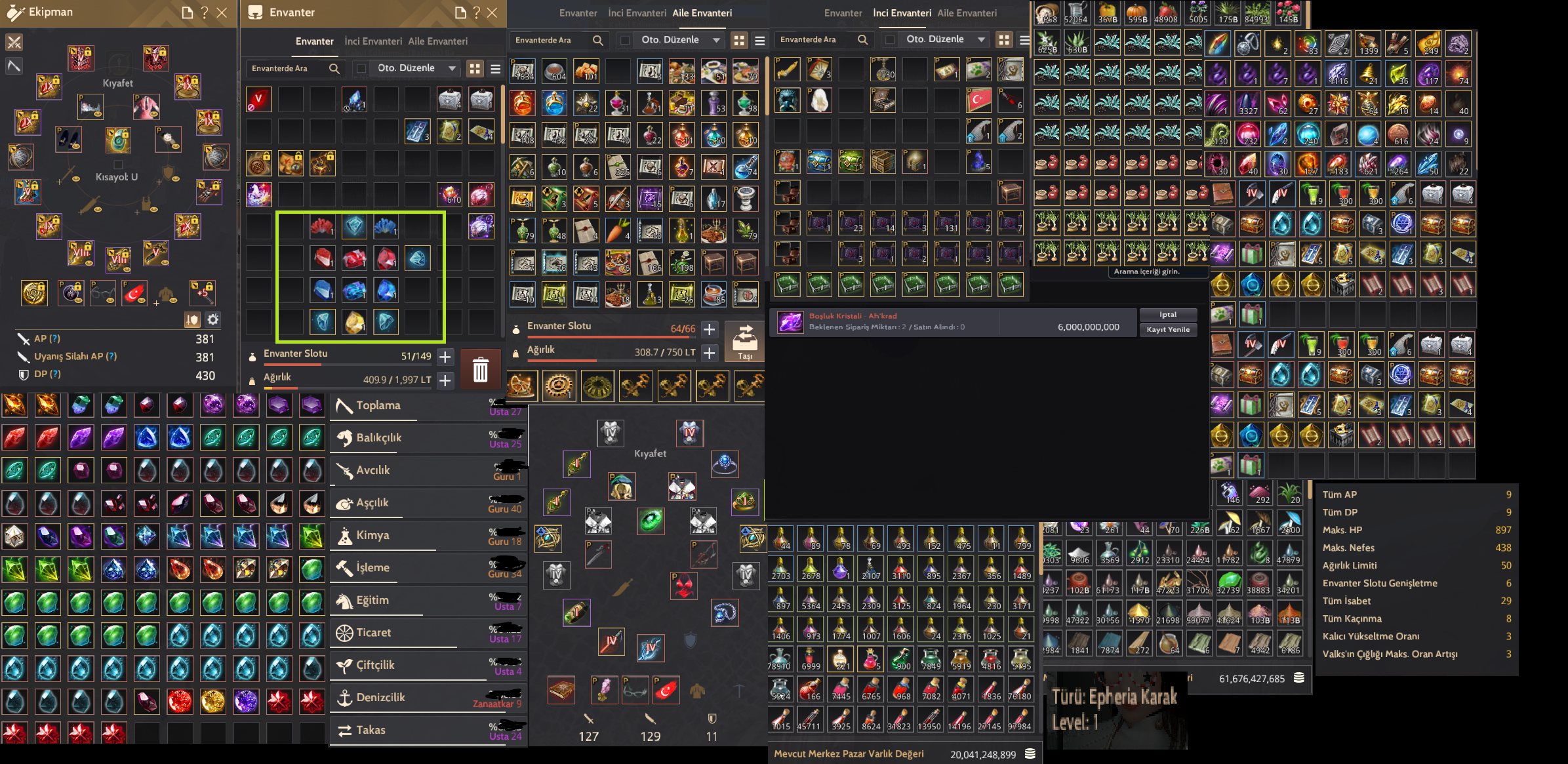The image size is (1568, 764).
Task: Switch to grid view in İnci Envanteri-active window
Action: (x=1004, y=39)
